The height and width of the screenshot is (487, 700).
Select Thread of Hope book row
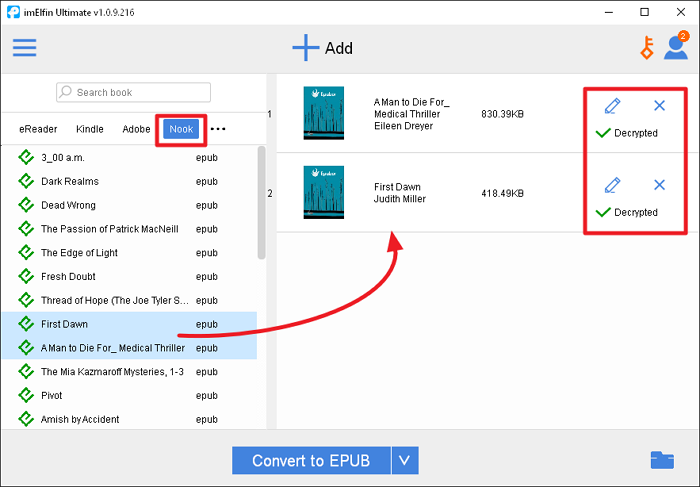pos(129,300)
